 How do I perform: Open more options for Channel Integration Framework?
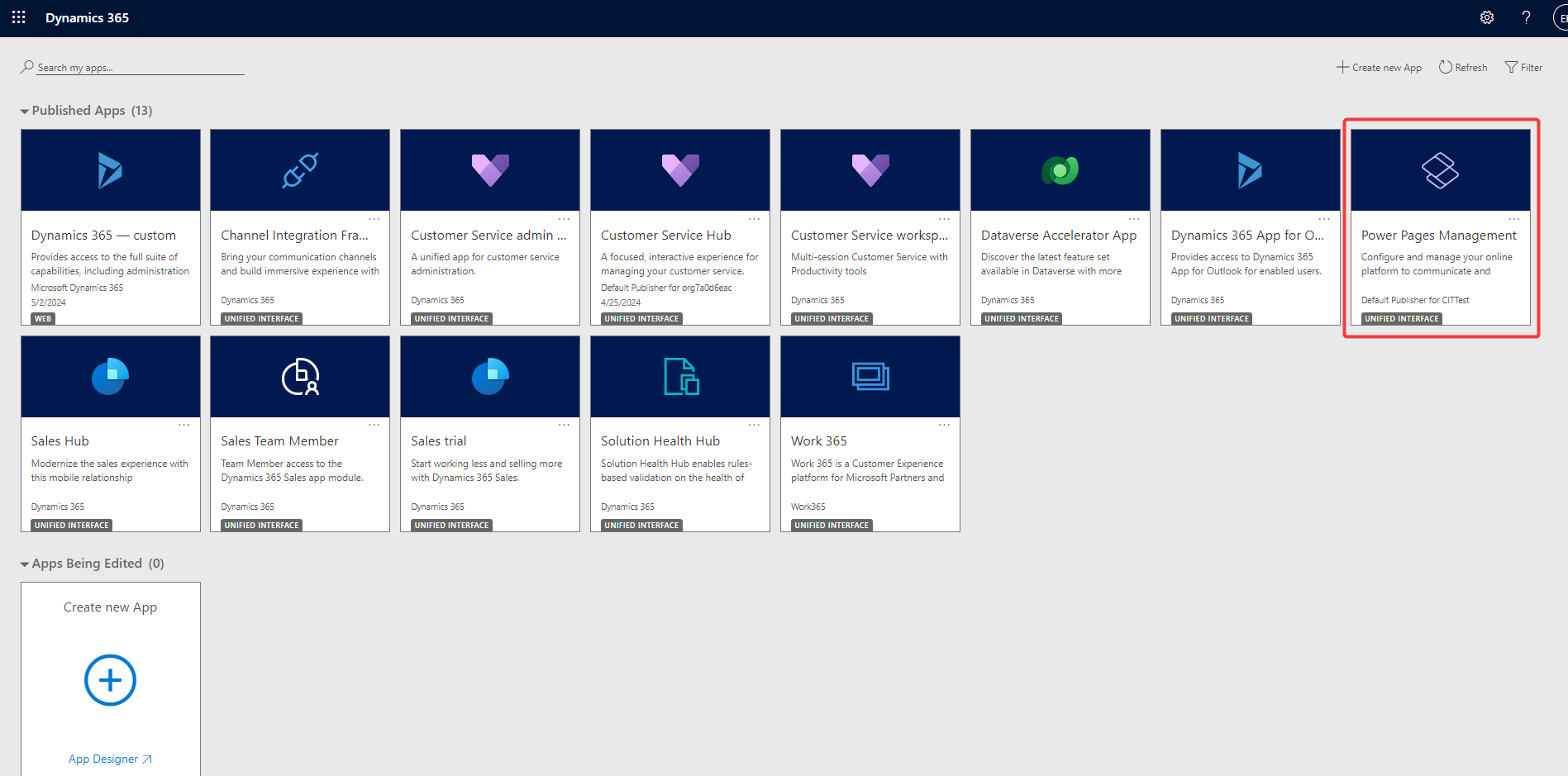coord(374,219)
